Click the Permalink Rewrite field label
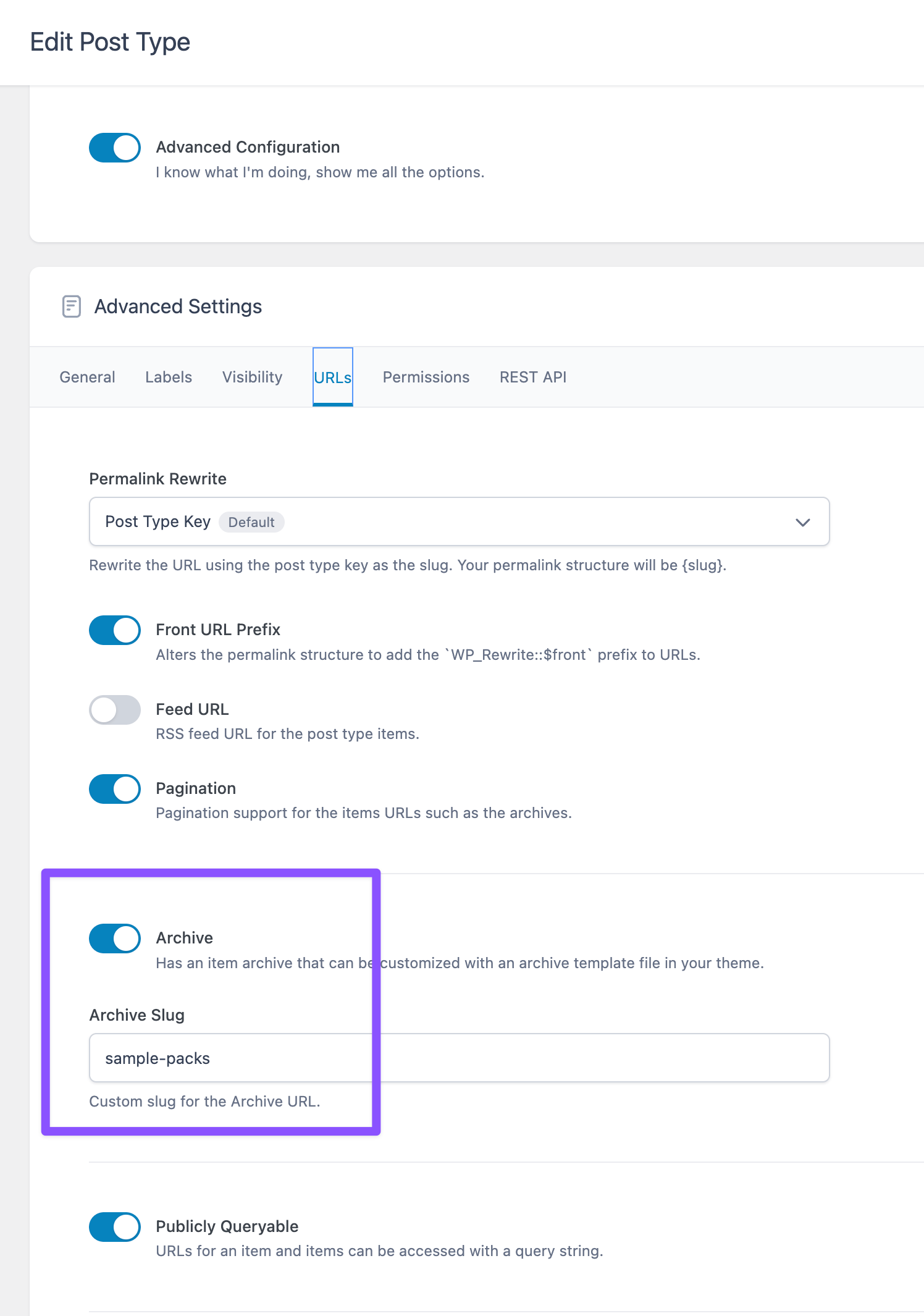This screenshot has width=924, height=1316. [157, 479]
